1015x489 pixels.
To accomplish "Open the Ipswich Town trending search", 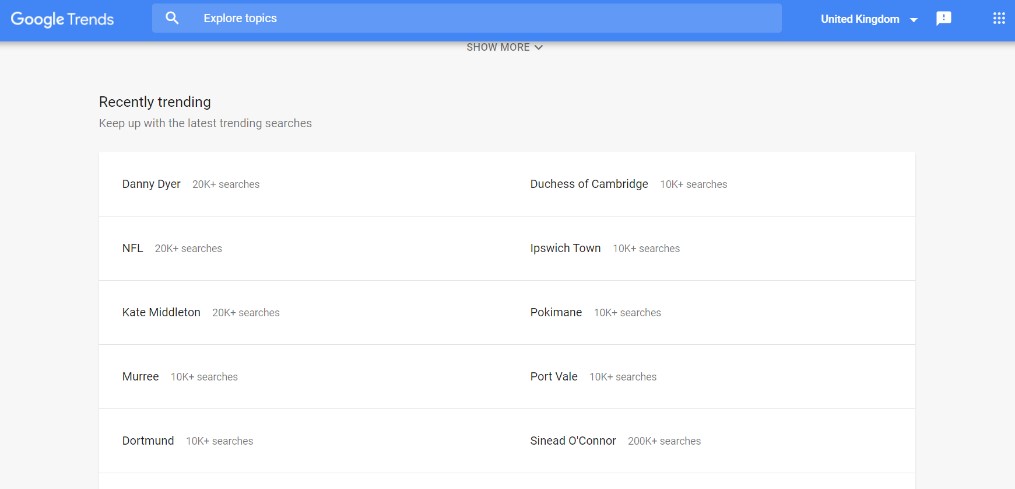I will click(x=565, y=248).
